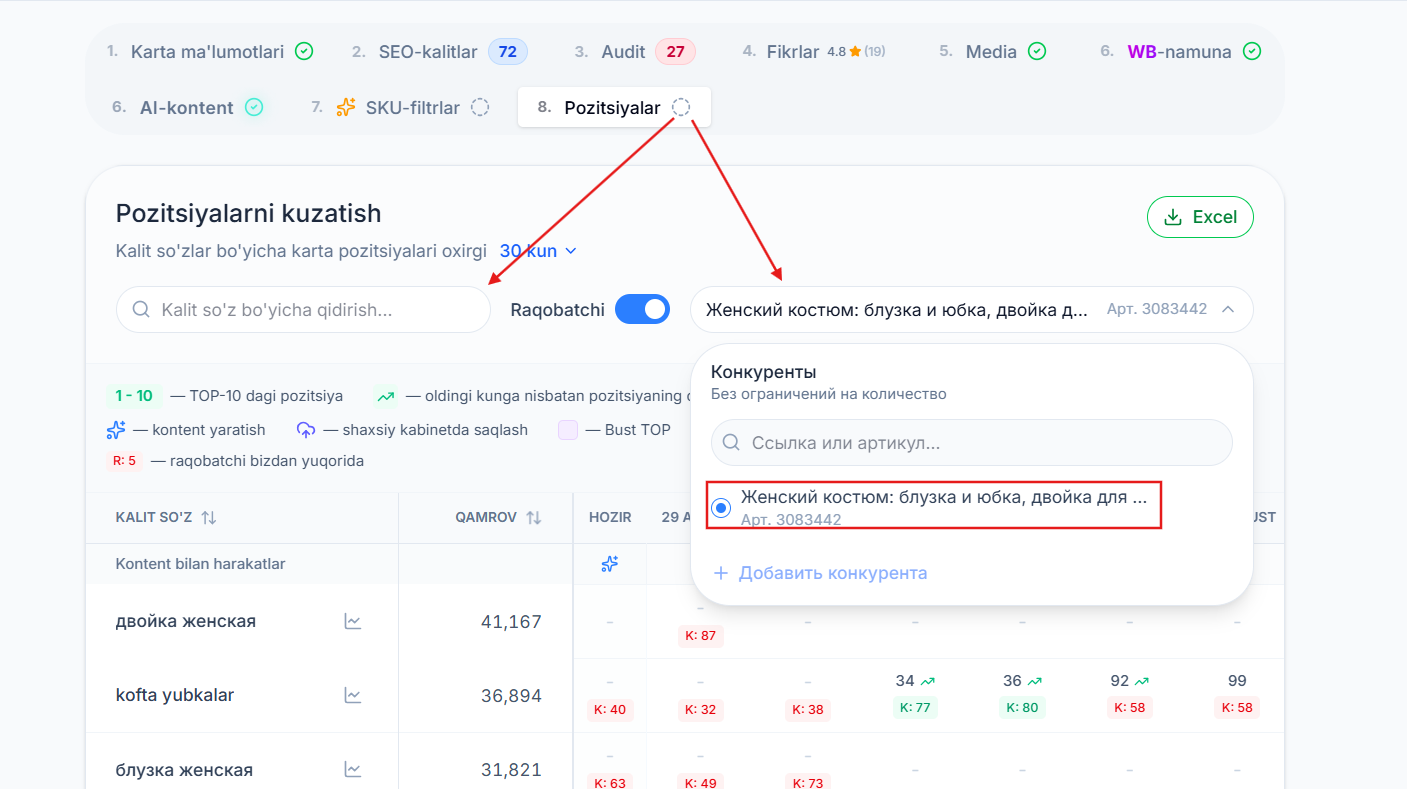Screen dimensions: 1407x789
Task: Open the 30 kun period dropdown
Action: pos(539,251)
